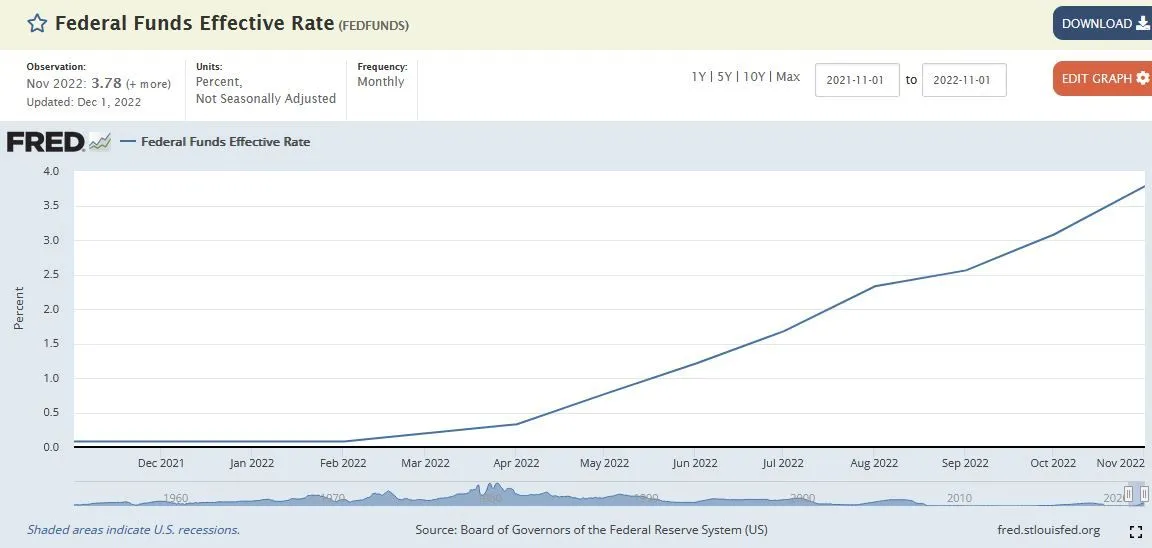Click the blue legend line marker
1152x548 pixels.
click(x=127, y=142)
